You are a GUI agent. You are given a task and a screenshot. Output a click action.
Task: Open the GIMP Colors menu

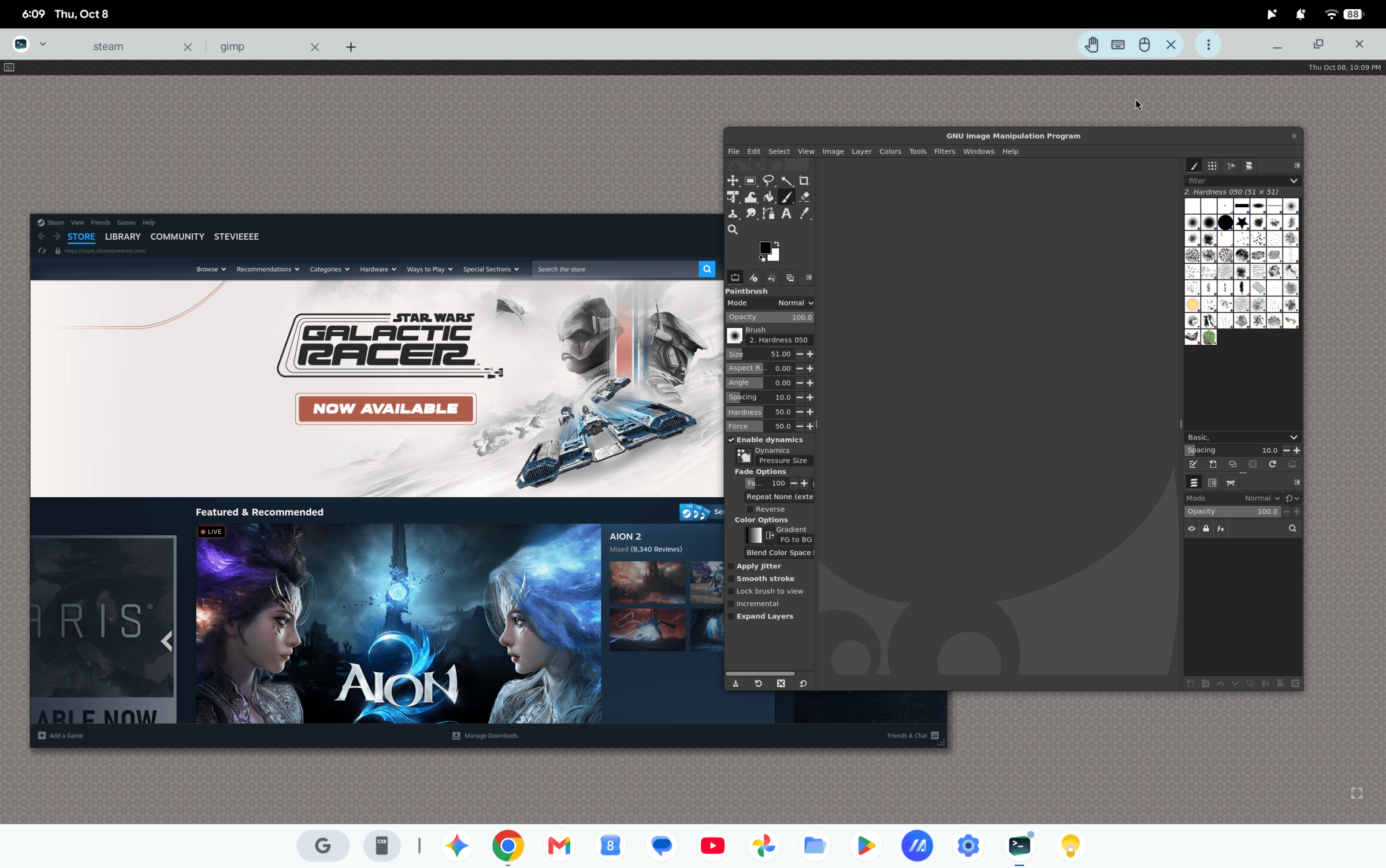(x=890, y=151)
